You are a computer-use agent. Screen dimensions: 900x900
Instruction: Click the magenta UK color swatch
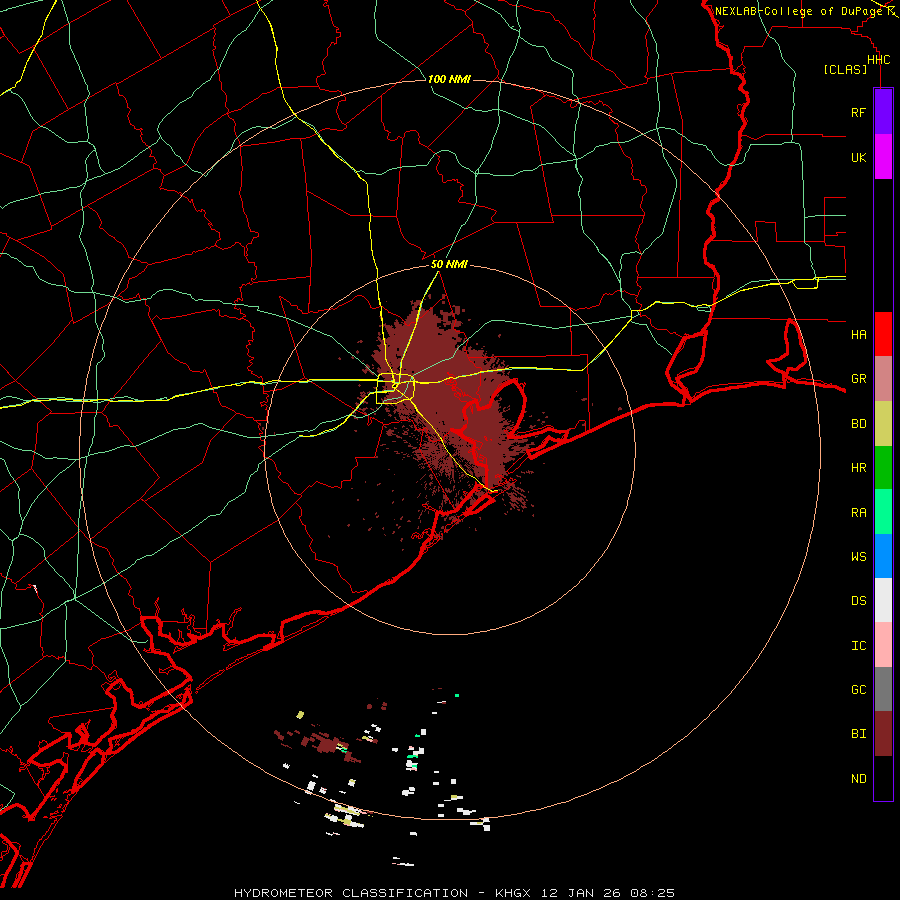click(883, 157)
